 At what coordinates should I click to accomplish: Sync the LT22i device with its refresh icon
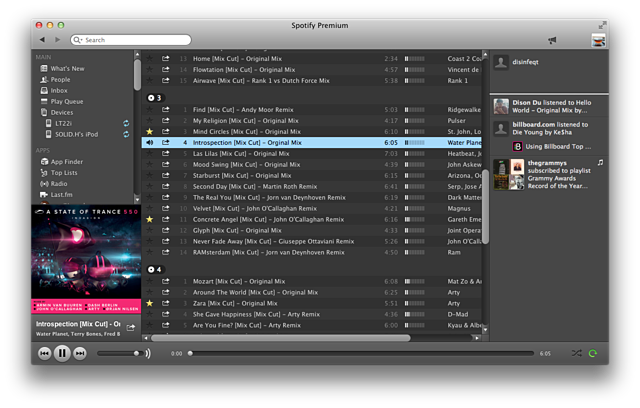[126, 123]
